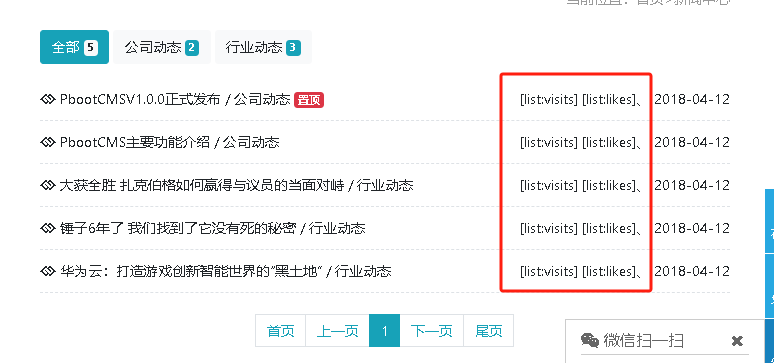The image size is (774, 363).
Task: Close the 微信扫一扫 popup
Action: [737, 341]
